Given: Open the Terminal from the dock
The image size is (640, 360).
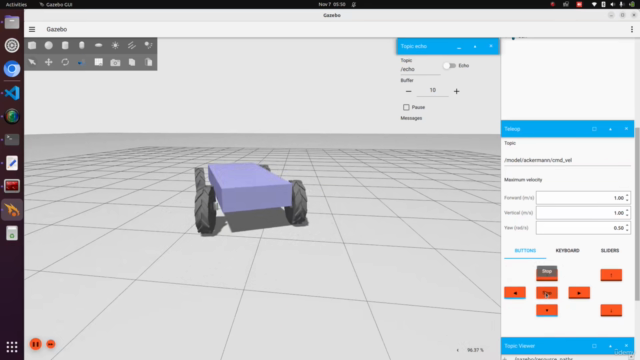Looking at the screenshot, I should (x=12, y=140).
